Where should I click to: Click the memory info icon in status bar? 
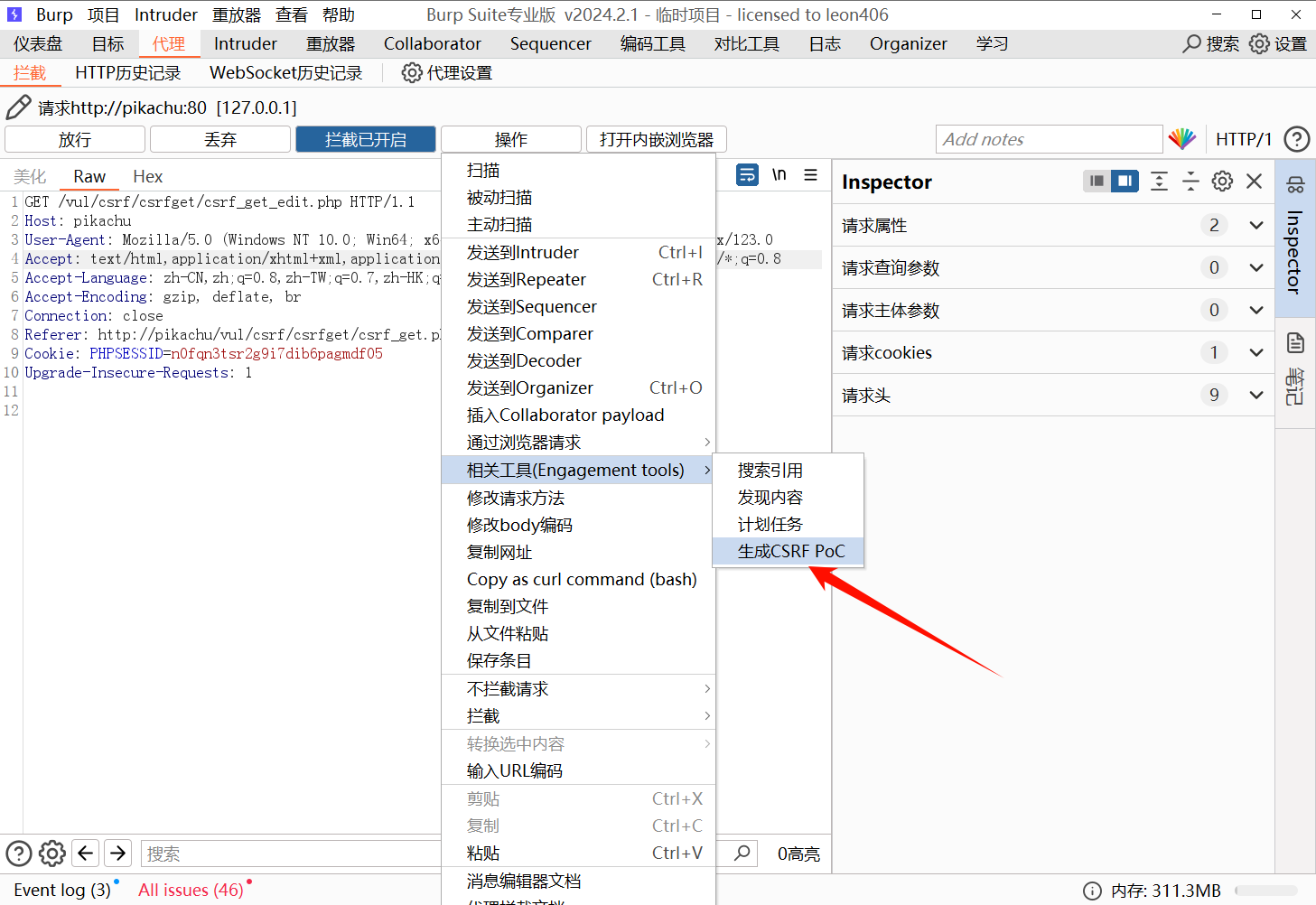point(1092,891)
